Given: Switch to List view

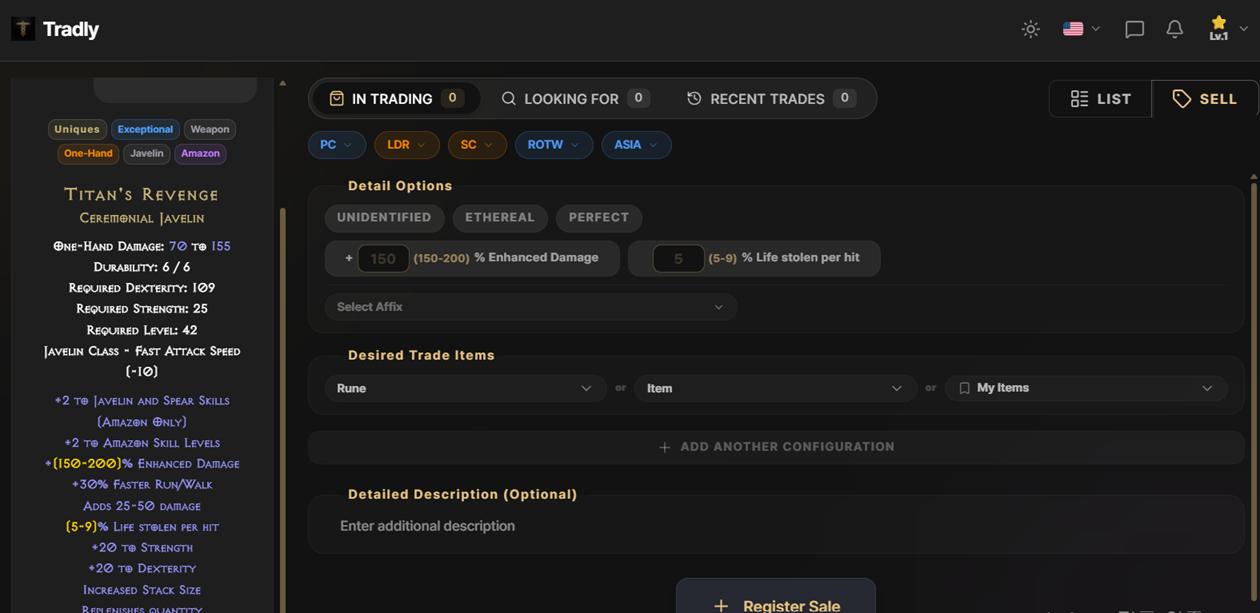Looking at the screenshot, I should tap(1100, 99).
